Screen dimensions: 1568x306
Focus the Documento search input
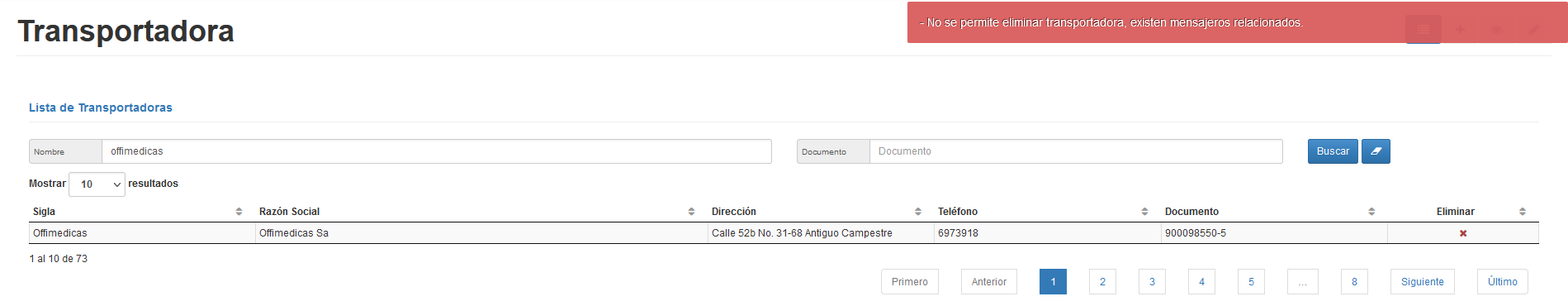click(1076, 151)
